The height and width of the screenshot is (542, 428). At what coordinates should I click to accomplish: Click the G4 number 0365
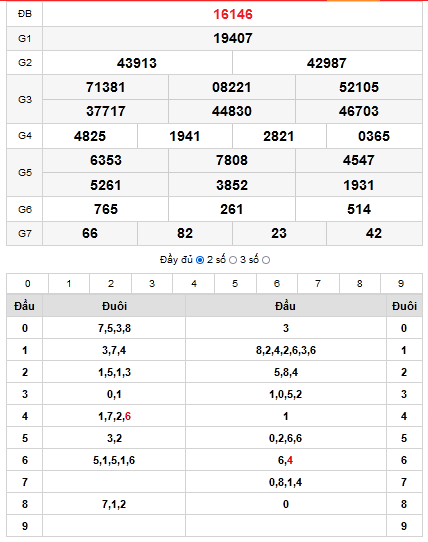point(374,136)
